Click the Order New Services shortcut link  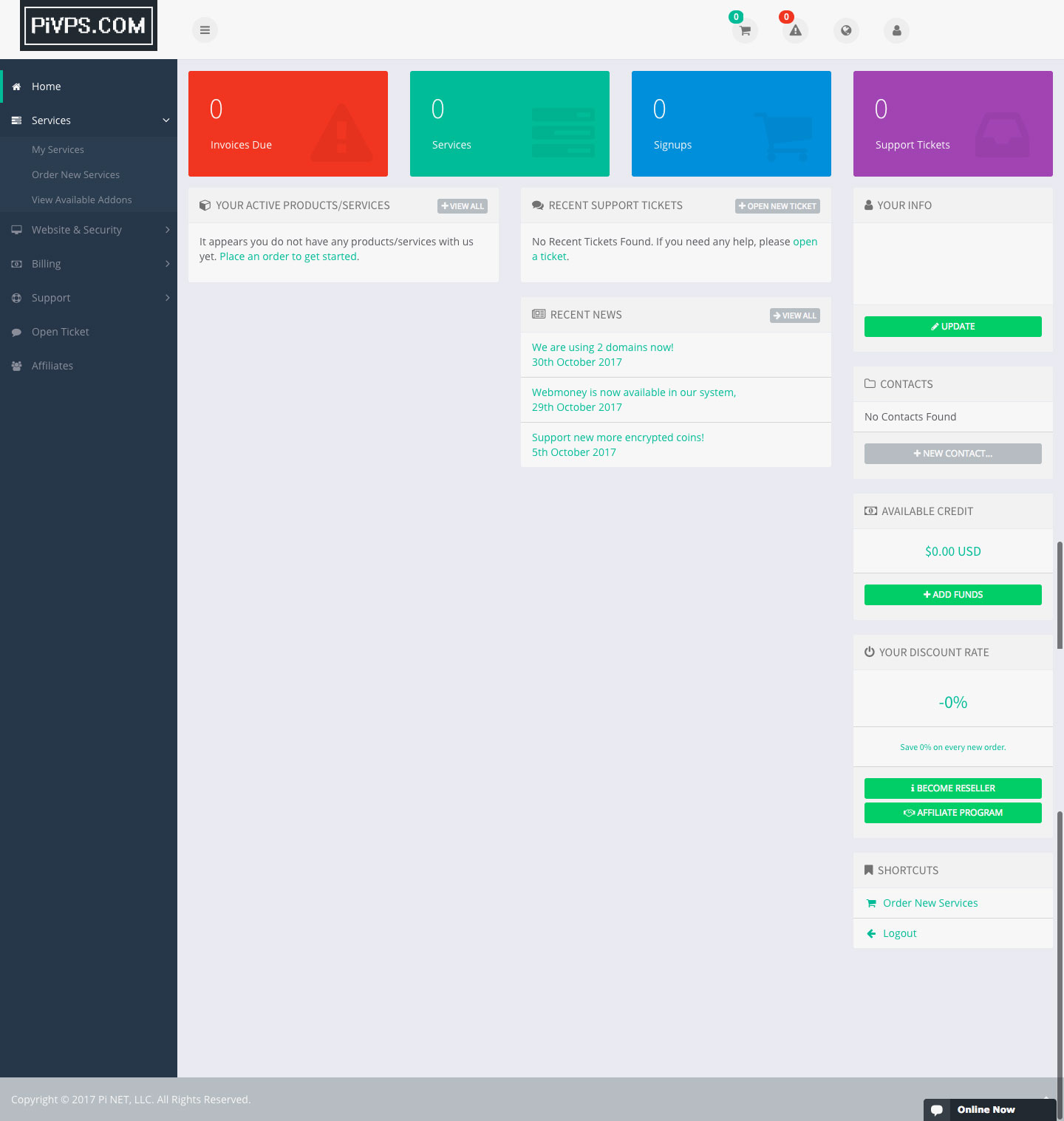click(930, 903)
